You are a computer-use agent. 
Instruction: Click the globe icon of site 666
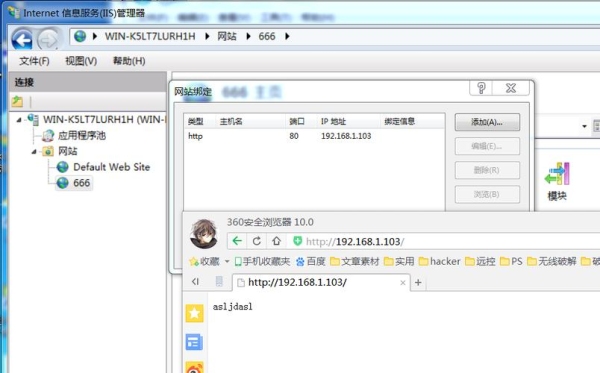(62, 183)
